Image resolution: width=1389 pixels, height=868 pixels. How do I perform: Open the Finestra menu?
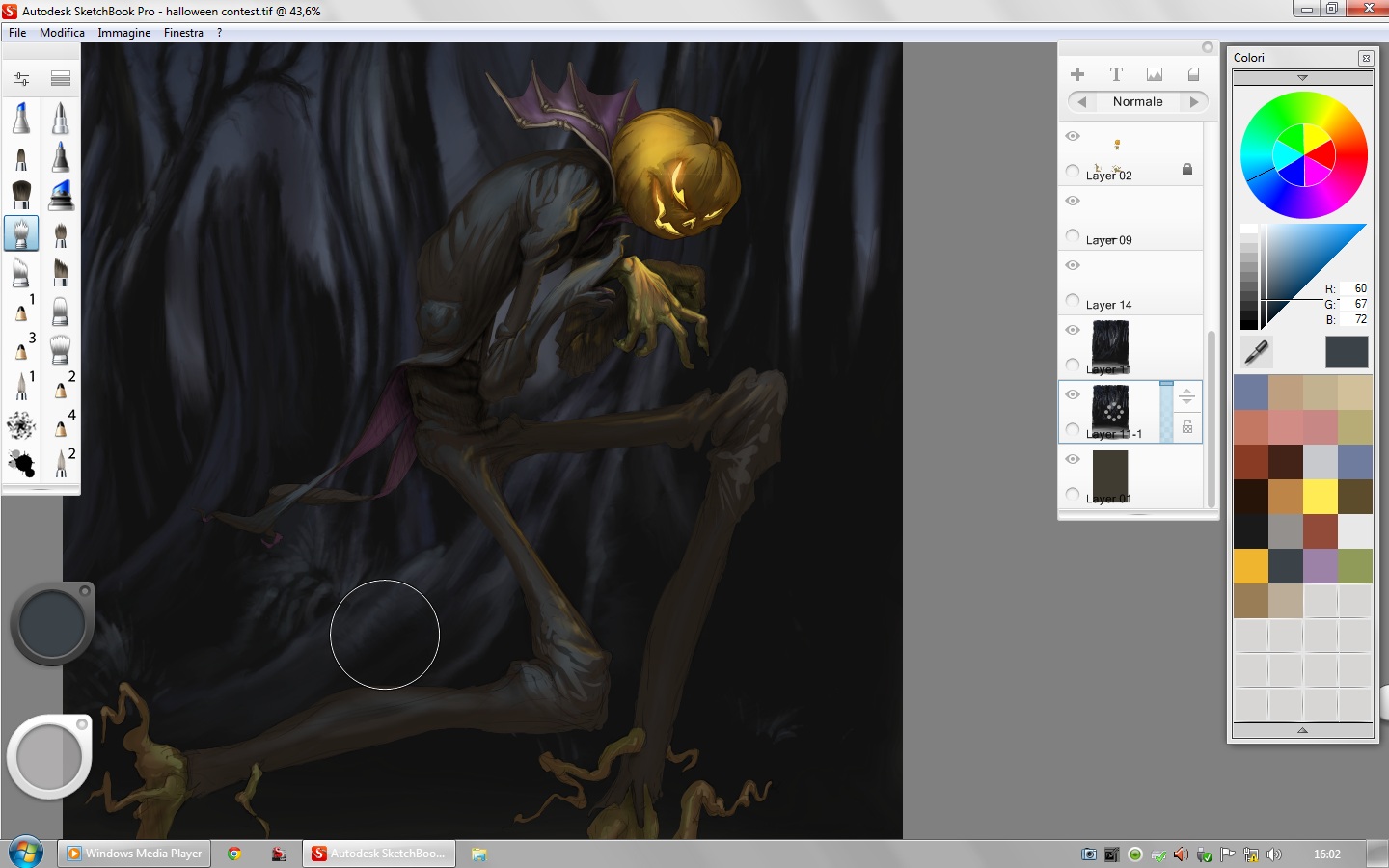click(x=183, y=32)
